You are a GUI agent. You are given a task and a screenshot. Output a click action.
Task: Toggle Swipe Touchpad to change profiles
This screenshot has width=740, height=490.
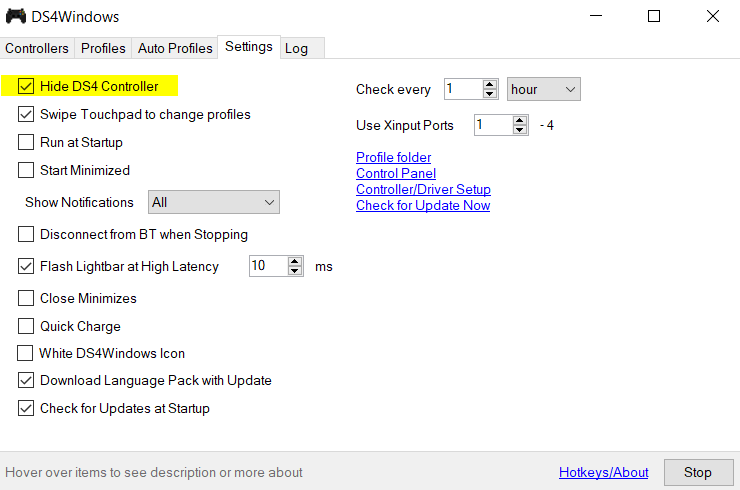click(26, 114)
